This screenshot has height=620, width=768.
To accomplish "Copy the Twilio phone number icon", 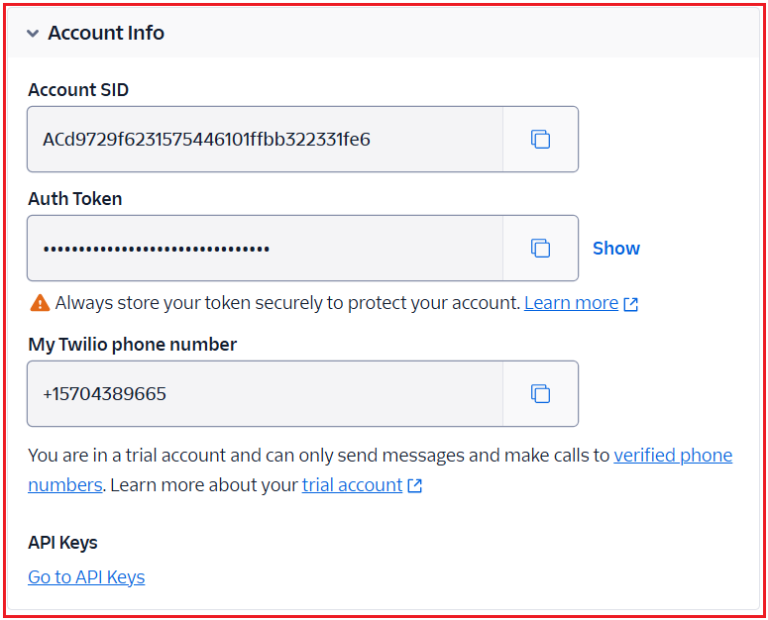I will pos(540,394).
